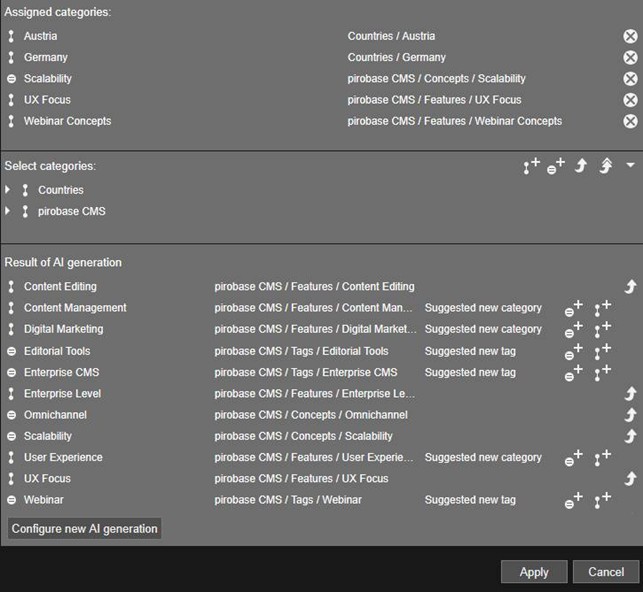Image resolution: width=643 pixels, height=592 pixels.
Task: Expand the pirobase CMS tree node
Action: click(9, 212)
